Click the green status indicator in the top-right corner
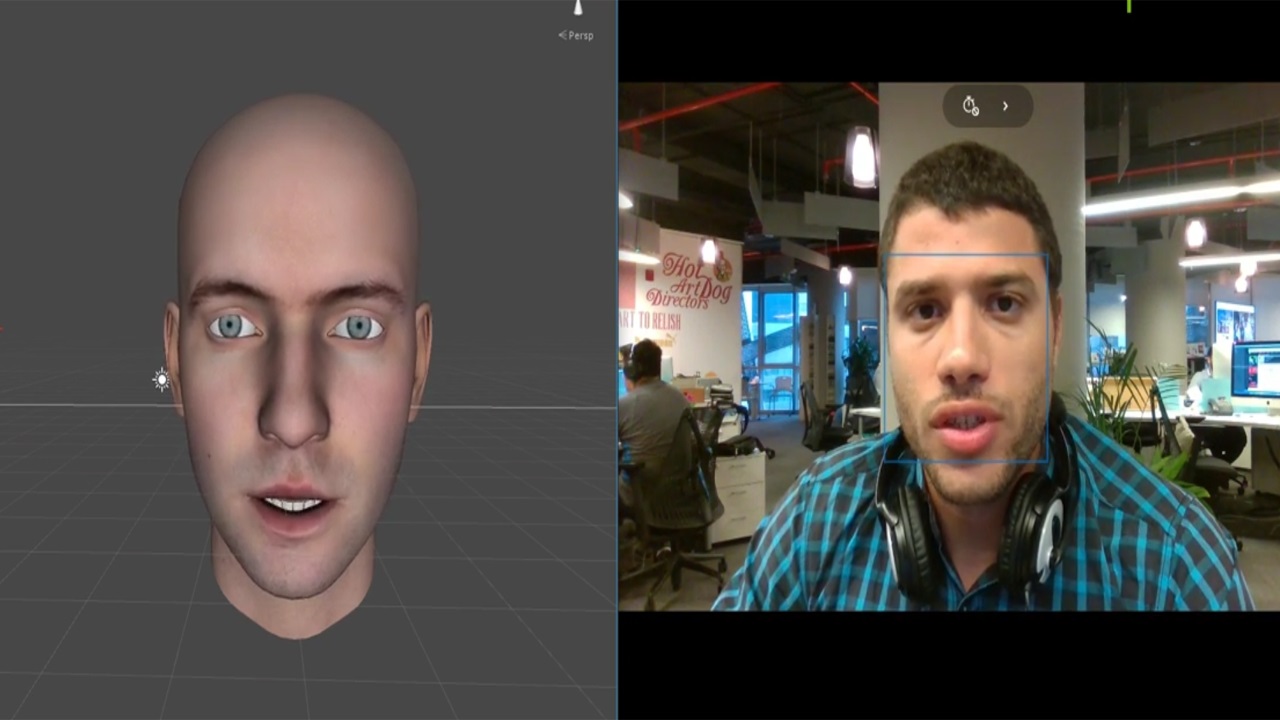Screen dimensions: 1280x720 (1128, 8)
